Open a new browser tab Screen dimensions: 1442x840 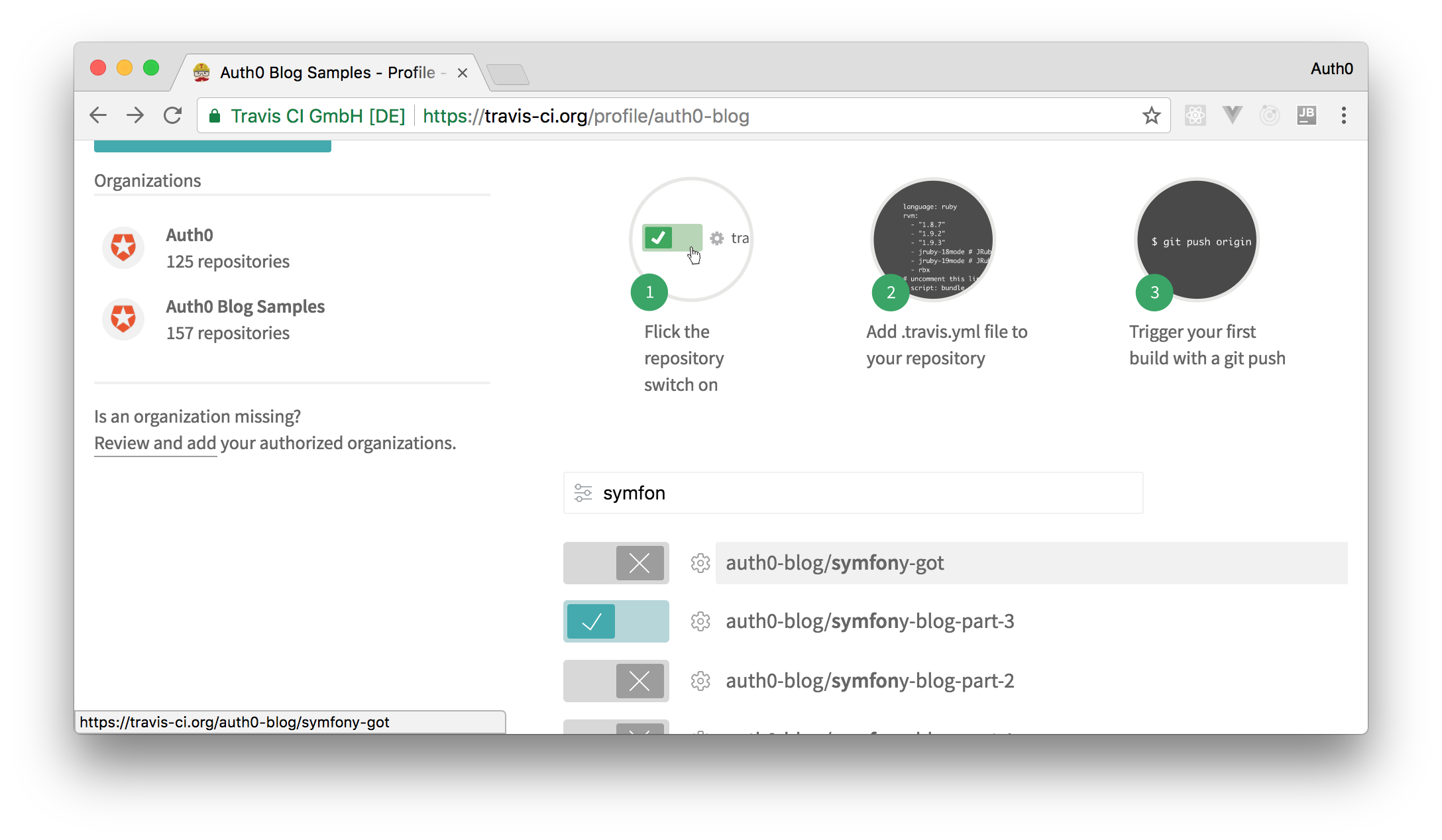pyautogui.click(x=508, y=74)
